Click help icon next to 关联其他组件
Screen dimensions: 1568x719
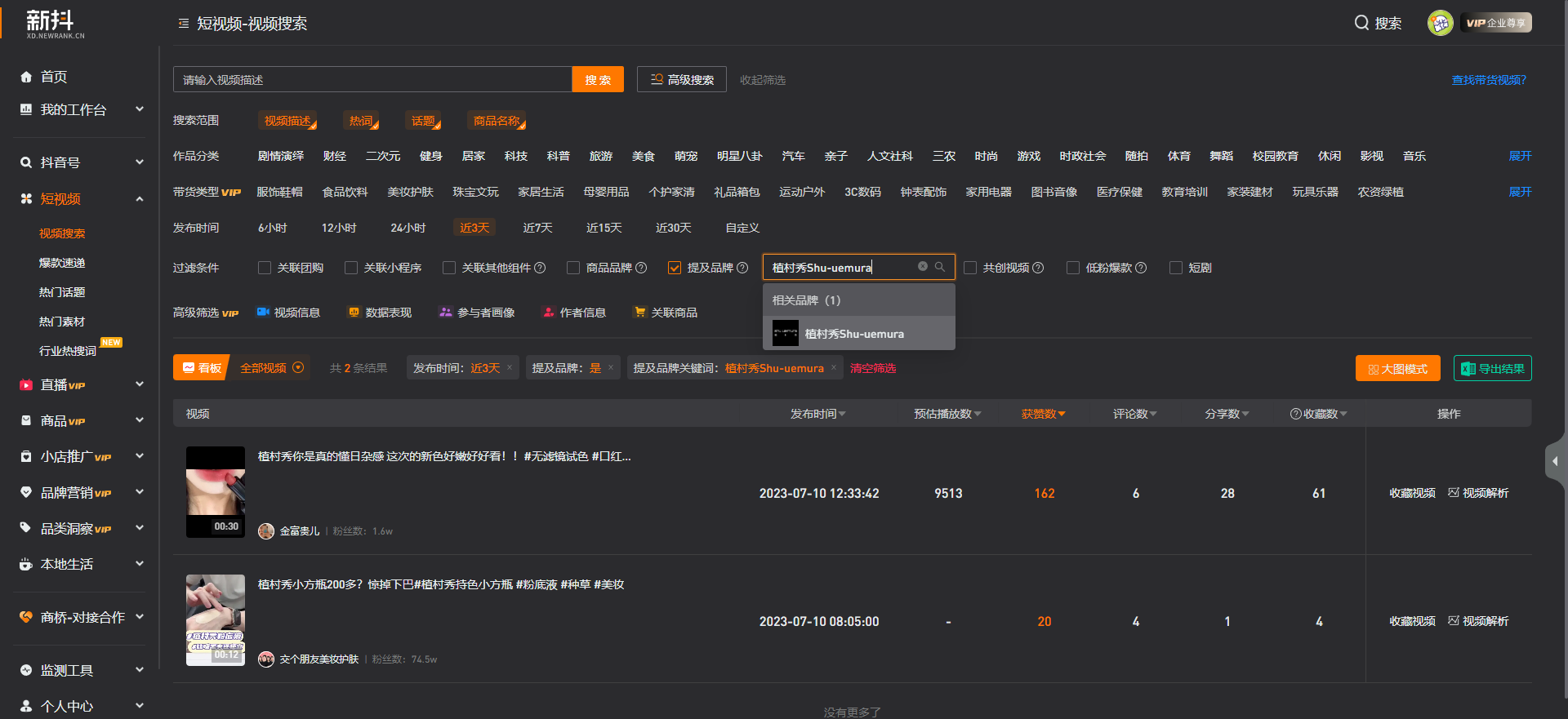540,268
